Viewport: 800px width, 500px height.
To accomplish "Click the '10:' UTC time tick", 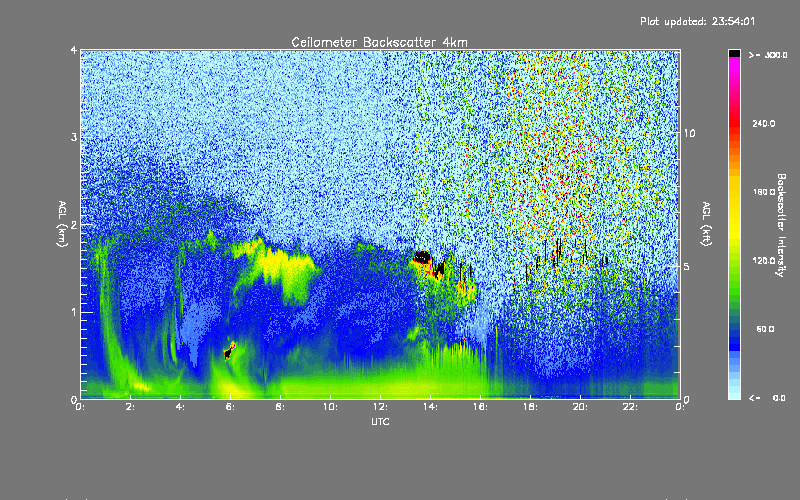I will pos(330,407).
